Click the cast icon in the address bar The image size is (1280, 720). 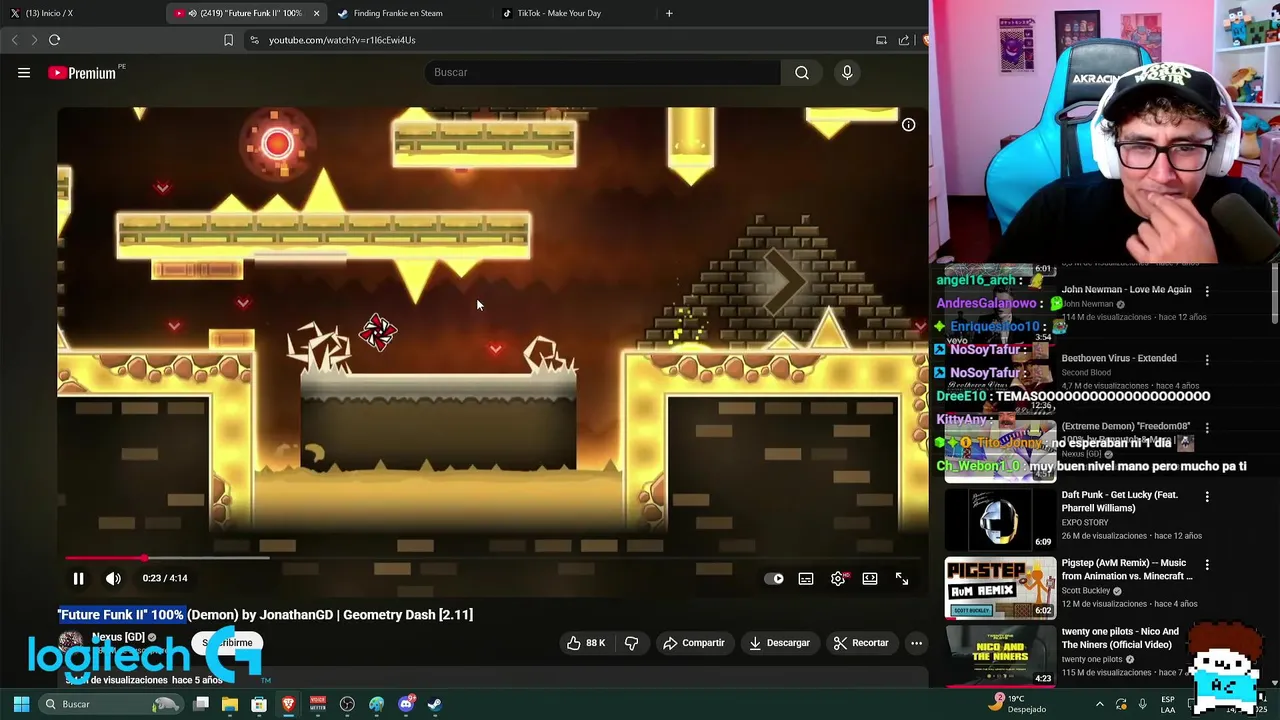point(881,40)
